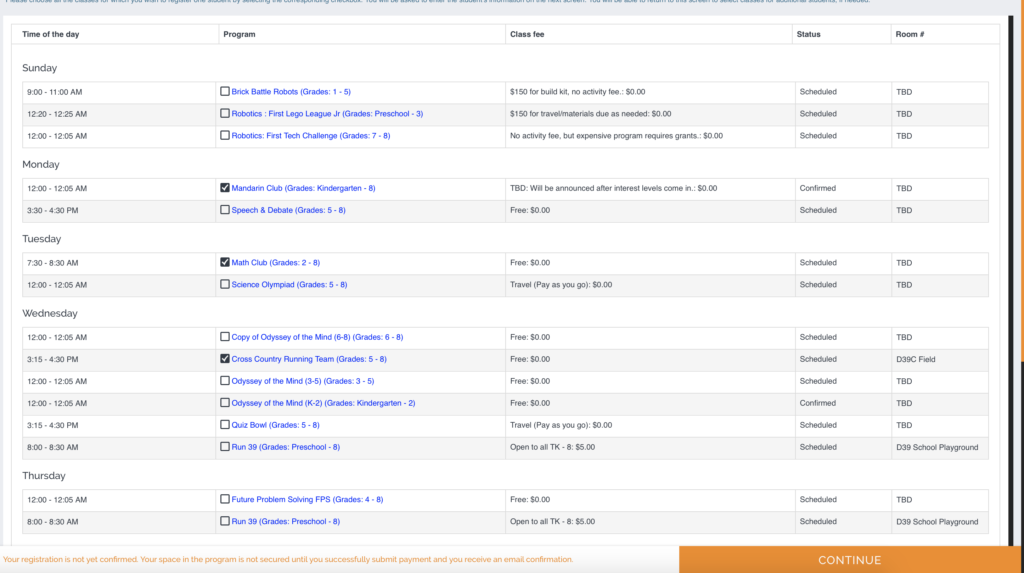Tick the Copy of Odyssey of the Mind (6-8) checkbox
The image size is (1024, 573).
pos(225,337)
